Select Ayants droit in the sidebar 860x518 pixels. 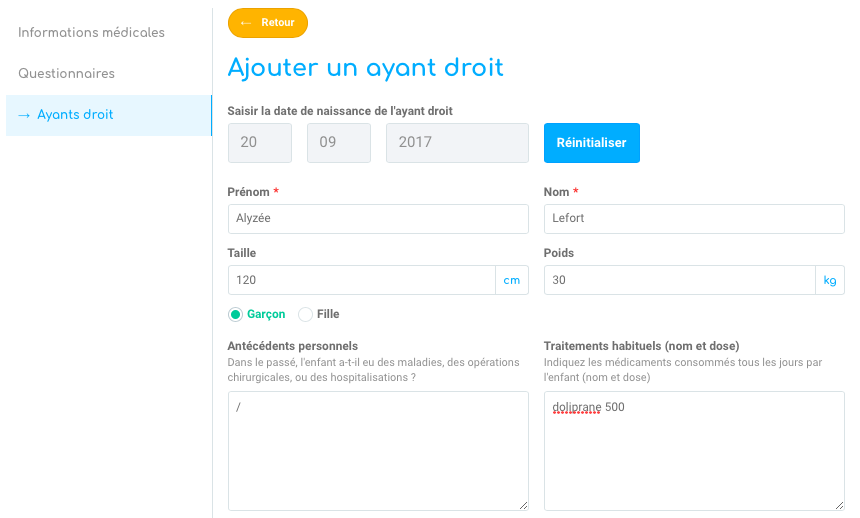pyautogui.click(x=109, y=115)
